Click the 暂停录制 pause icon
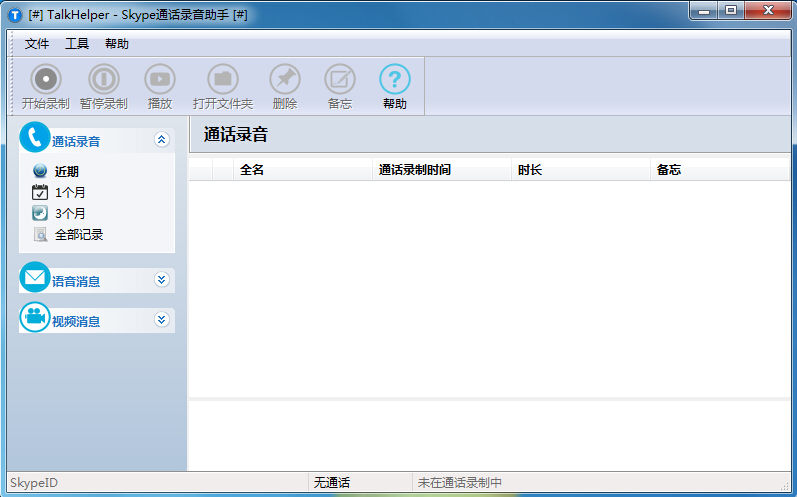This screenshot has height=497, width=797. 104,79
